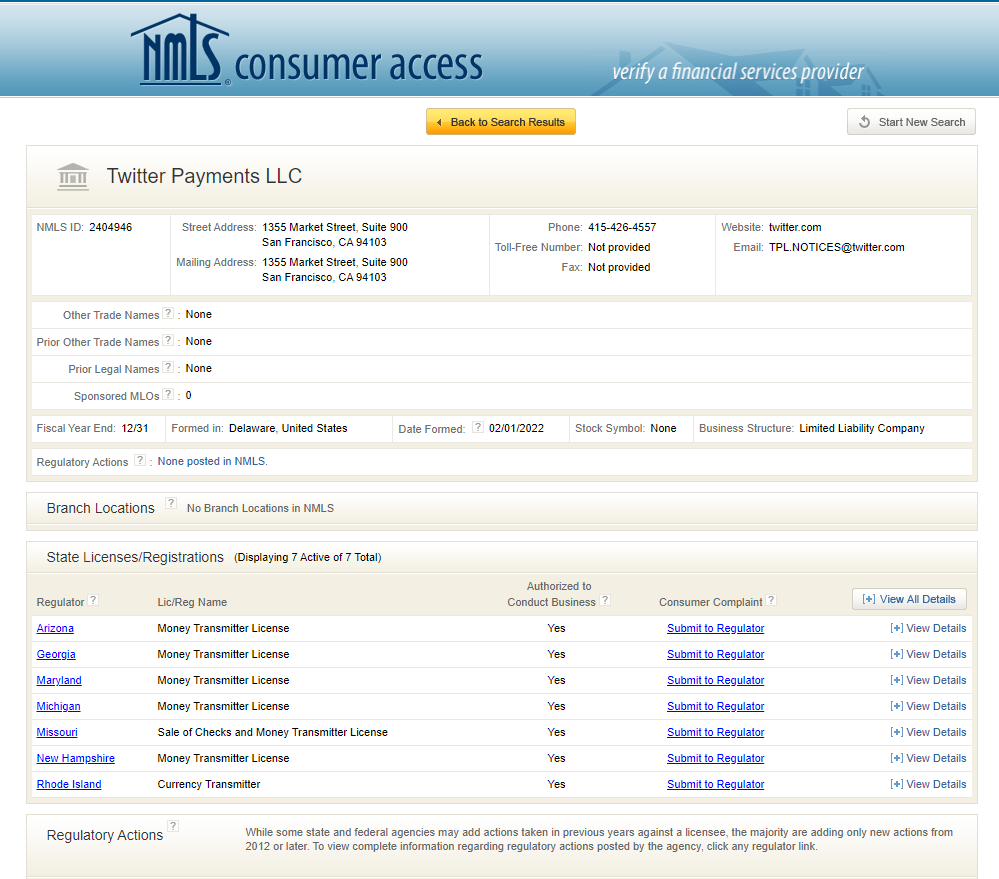999x879 pixels.
Task: Click the Twitter Payments LLC company name
Action: pos(205,176)
